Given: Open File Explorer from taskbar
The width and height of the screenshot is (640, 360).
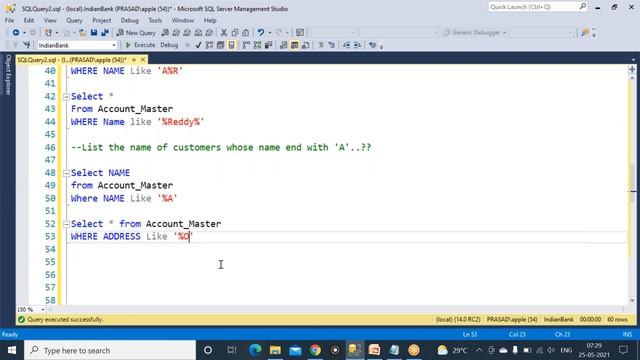Looking at the screenshot, I should (275, 350).
